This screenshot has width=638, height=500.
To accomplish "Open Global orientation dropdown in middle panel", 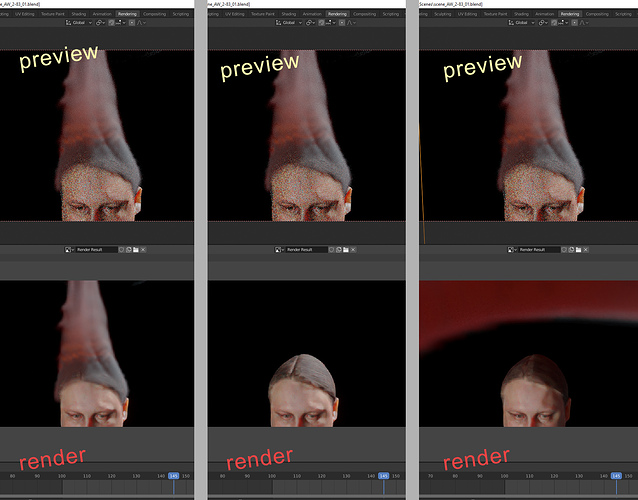I will click(289, 23).
